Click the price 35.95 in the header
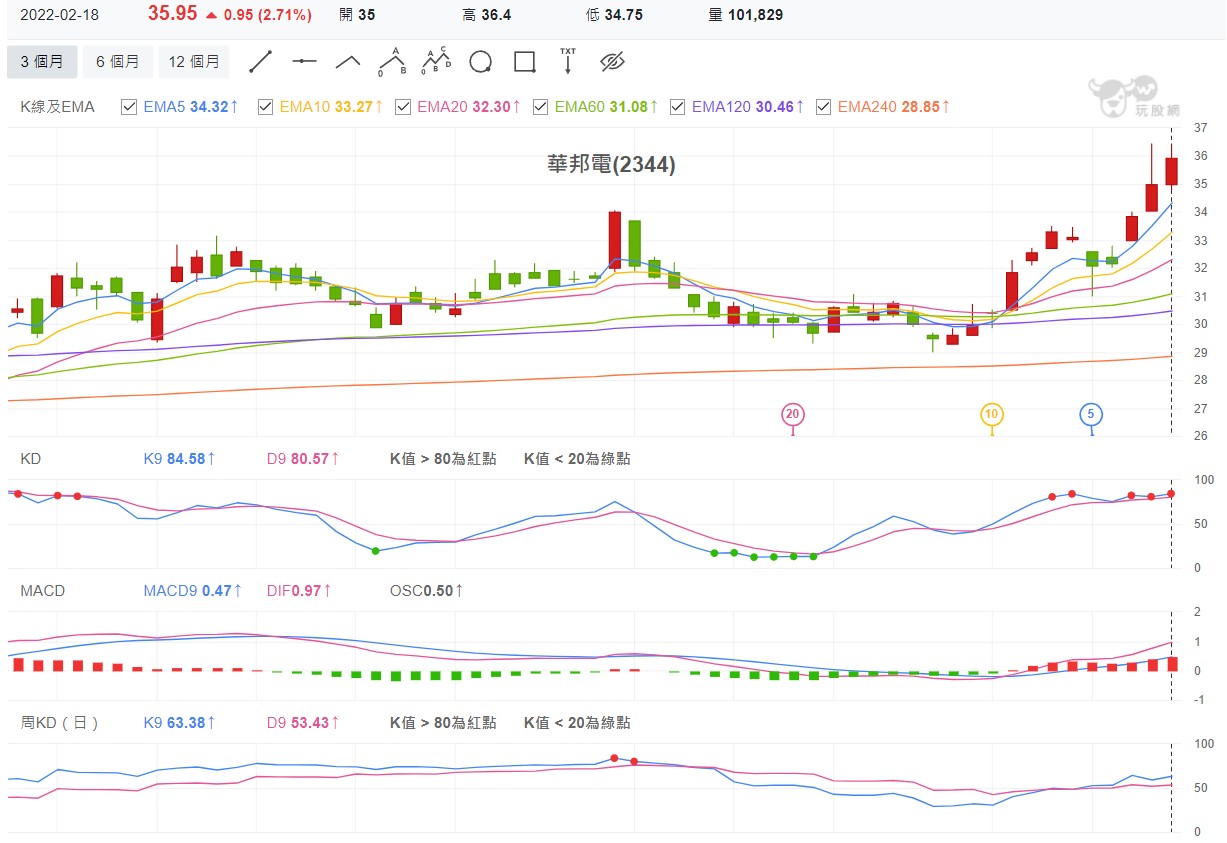Image resolution: width=1227 pixels, height=843 pixels. (x=172, y=14)
